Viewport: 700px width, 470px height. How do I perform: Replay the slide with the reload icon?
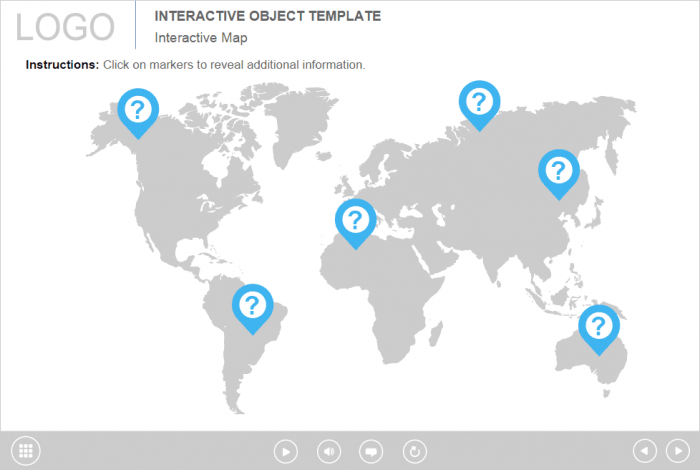414,451
